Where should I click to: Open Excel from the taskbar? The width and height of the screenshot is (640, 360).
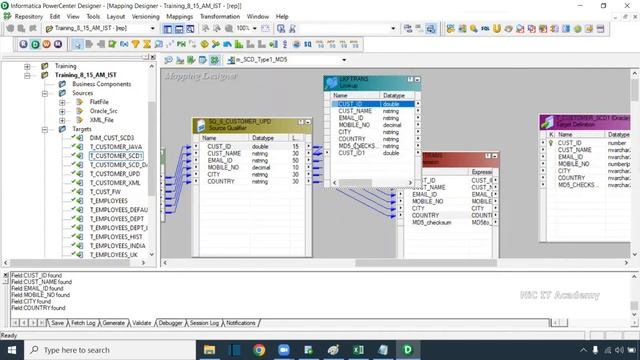pos(358,350)
